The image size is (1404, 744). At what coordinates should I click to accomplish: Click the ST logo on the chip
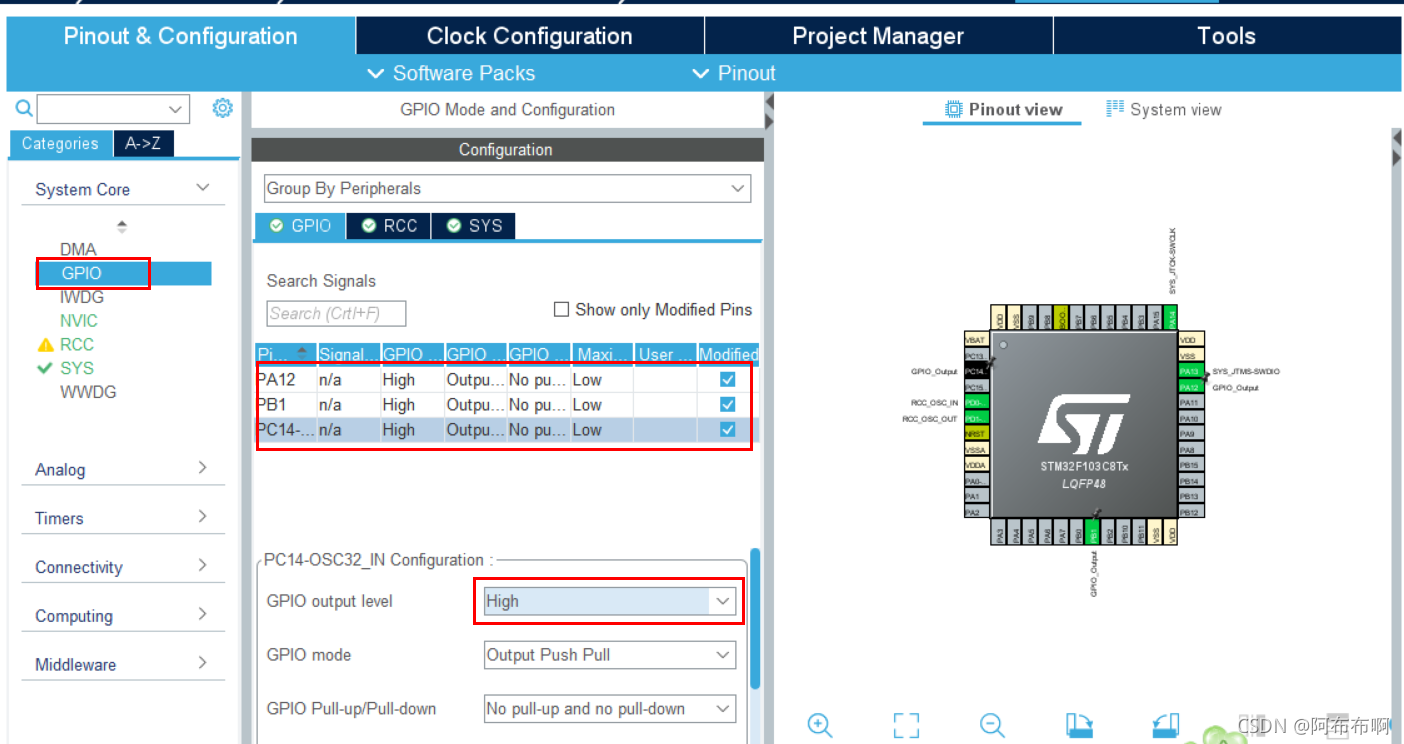click(1084, 424)
